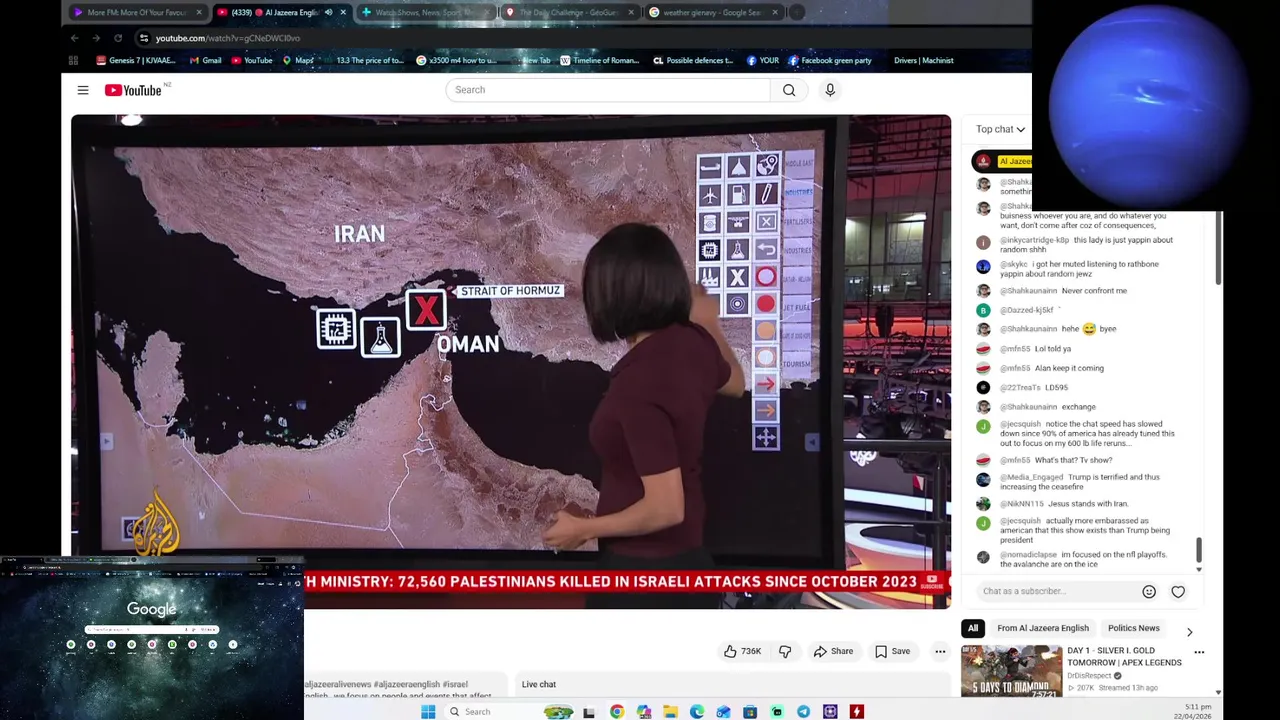Click the YouTube logo home link
Screen dimensions: 1280x720
click(133, 90)
